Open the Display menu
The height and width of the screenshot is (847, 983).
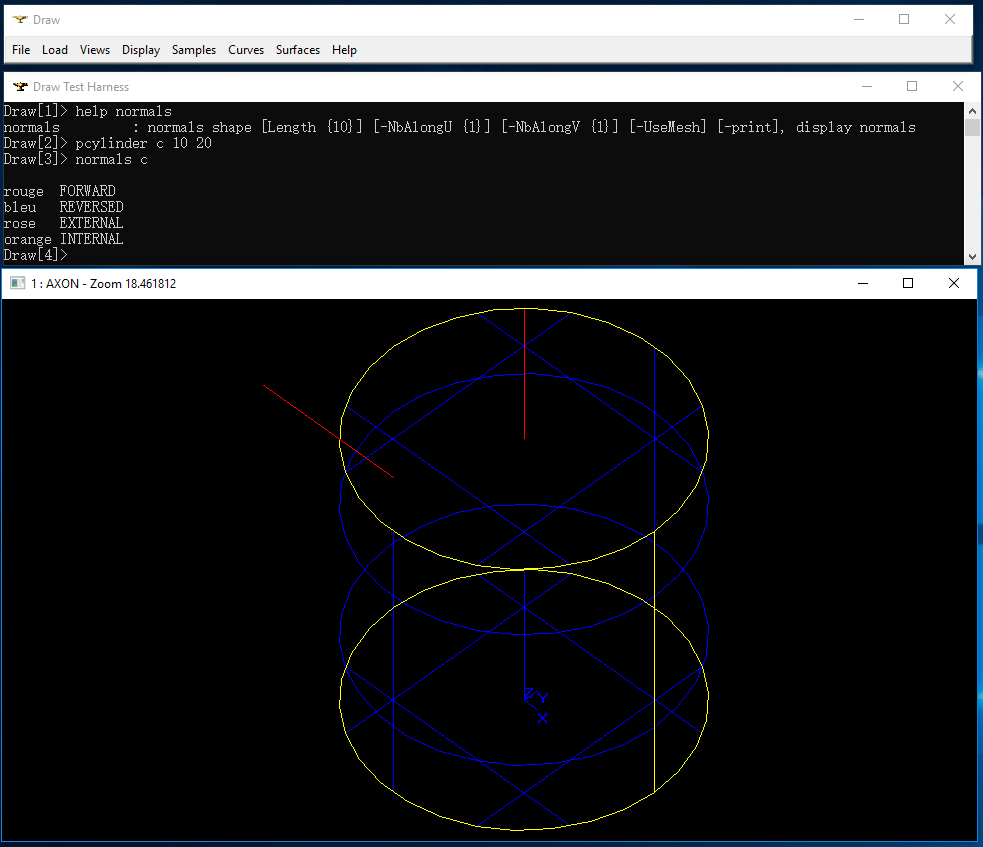pyautogui.click(x=140, y=50)
